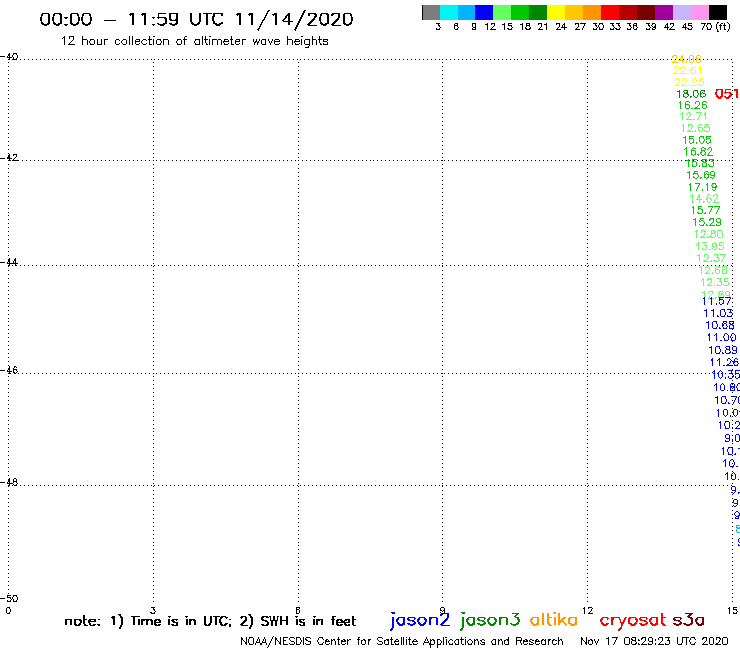Click the wave height value 17.19
Screen dimensions: 740x650
point(702,187)
